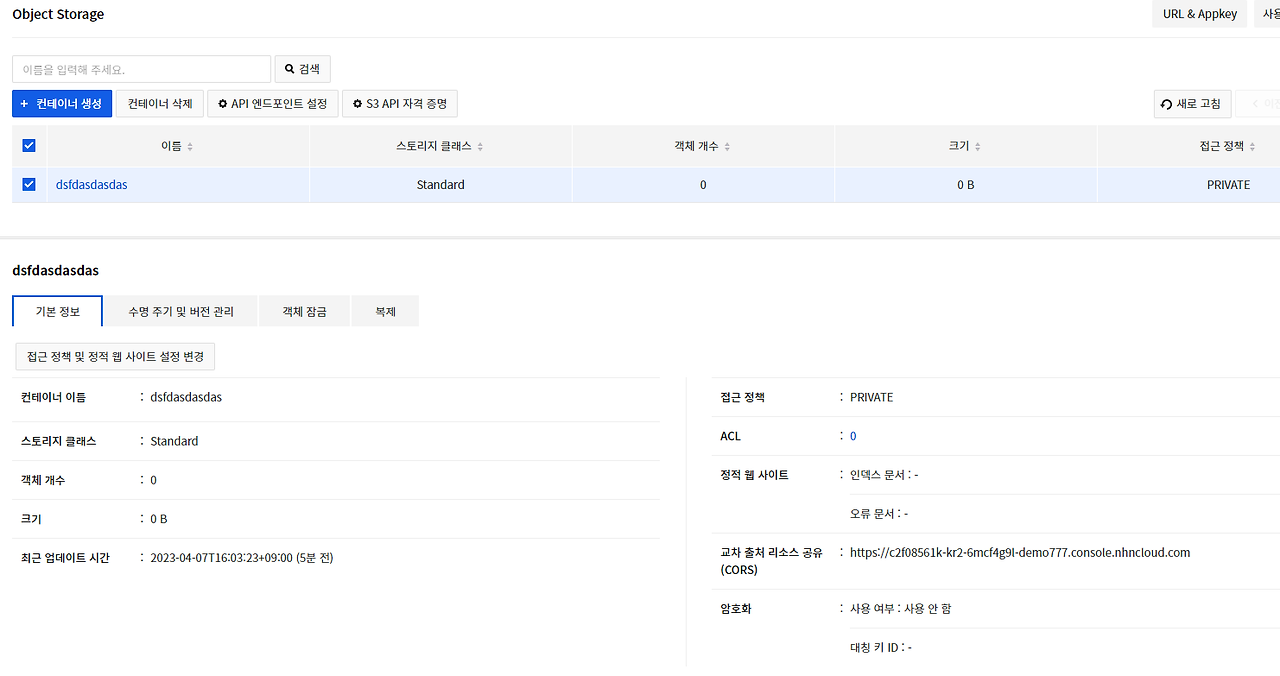Click the PRIVATE cell in the table row
This screenshot has height=676, width=1280.
[x=1228, y=185]
